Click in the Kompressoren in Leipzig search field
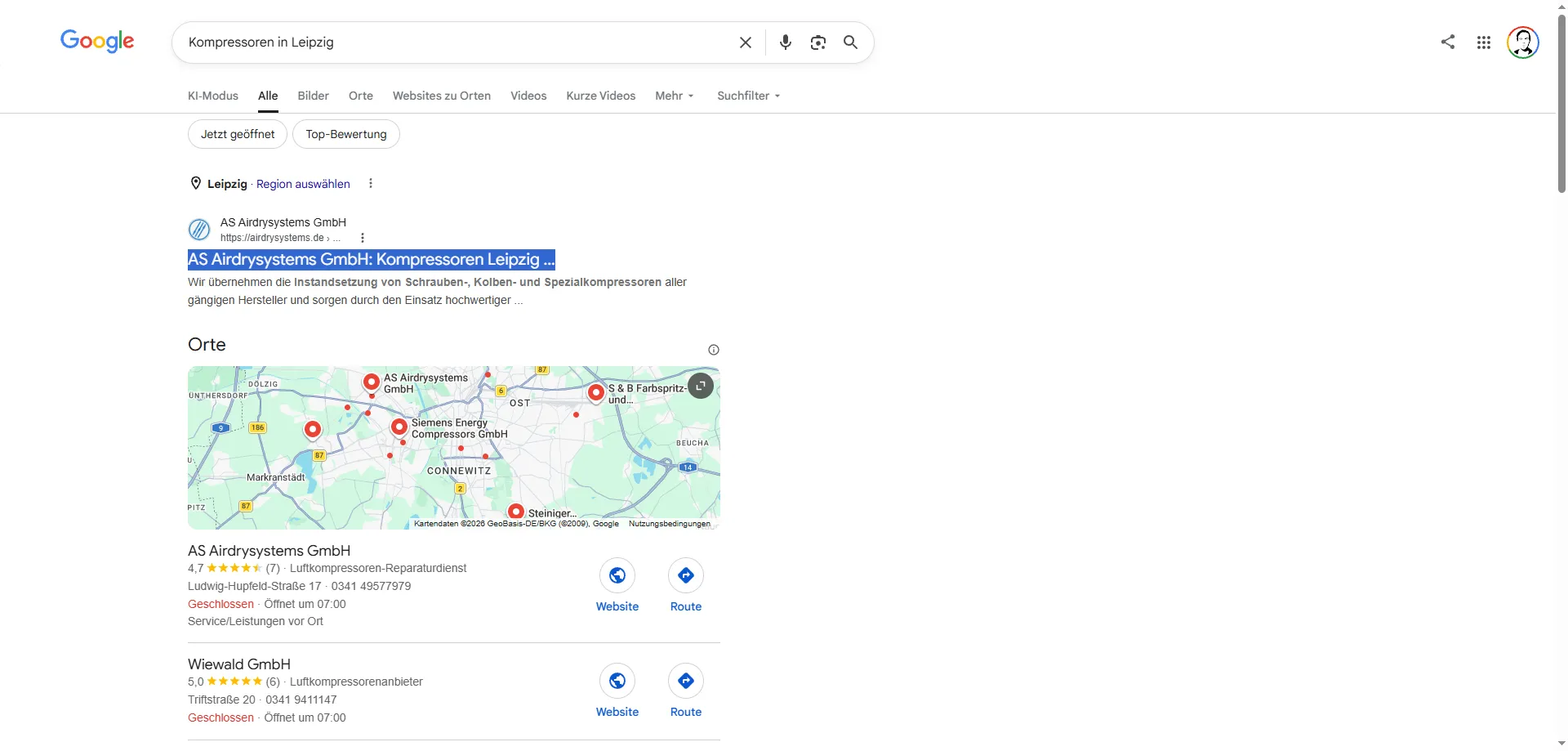This screenshot has height=751, width=1568. pos(457,42)
